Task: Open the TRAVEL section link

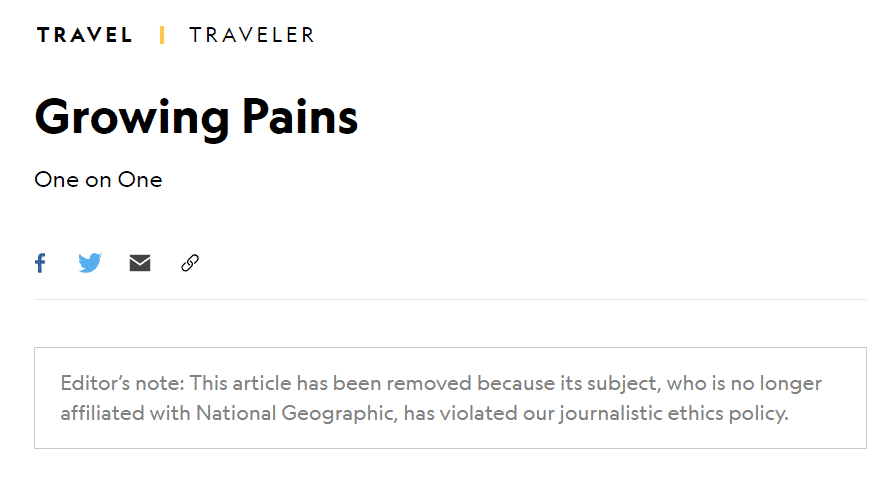Action: point(84,35)
